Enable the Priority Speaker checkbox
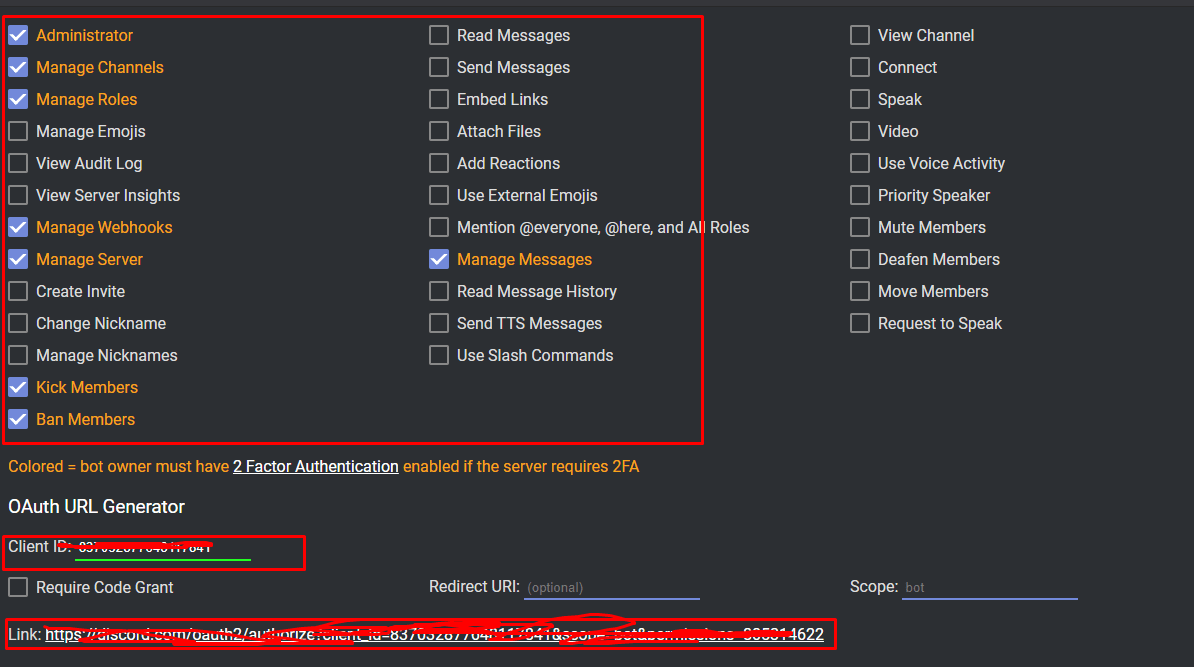Image resolution: width=1194 pixels, height=667 pixels. pos(860,195)
